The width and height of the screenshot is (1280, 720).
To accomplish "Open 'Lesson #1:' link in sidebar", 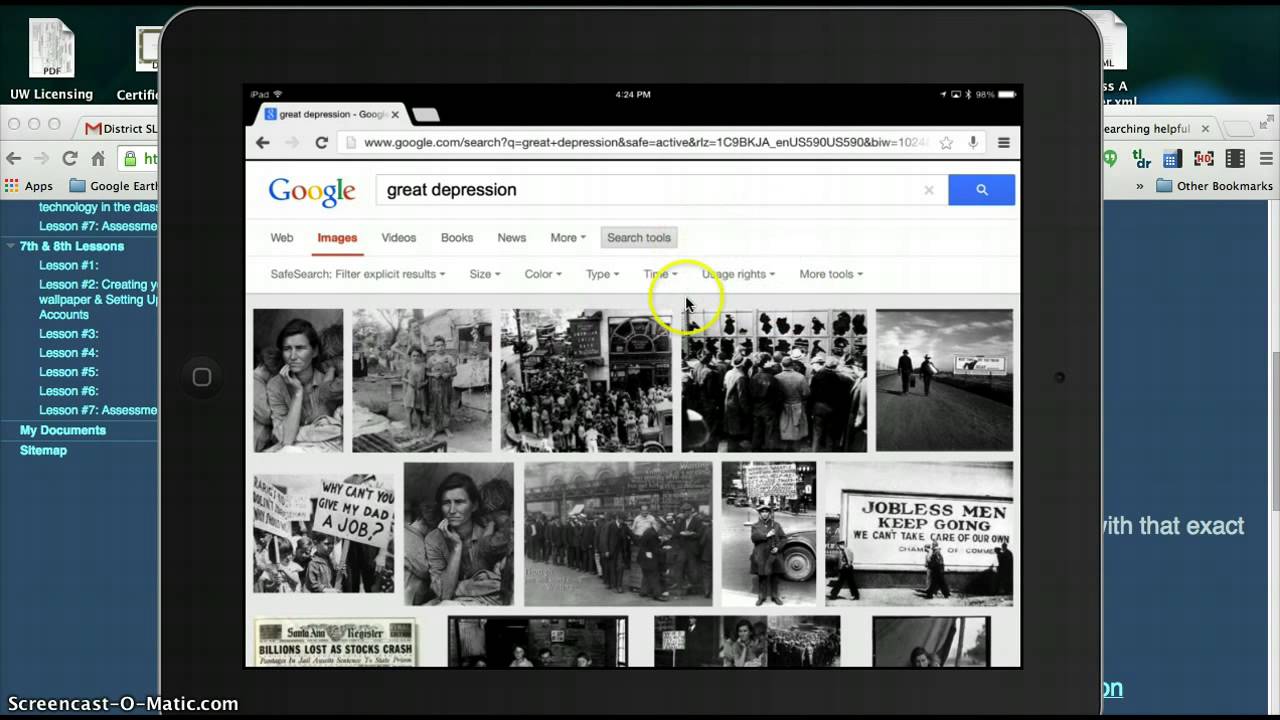I will click(68, 265).
